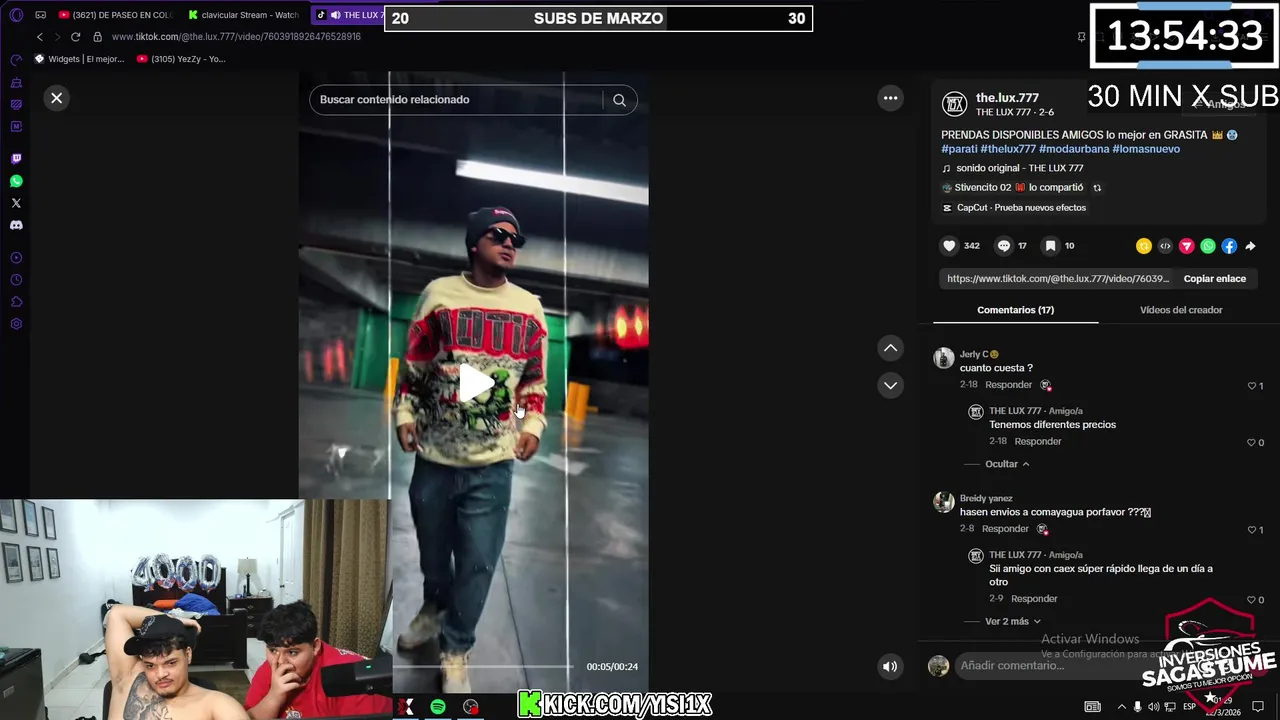Viewport: 1280px width, 720px height.
Task: Open comments via speech bubble icon
Action: click(x=1004, y=246)
